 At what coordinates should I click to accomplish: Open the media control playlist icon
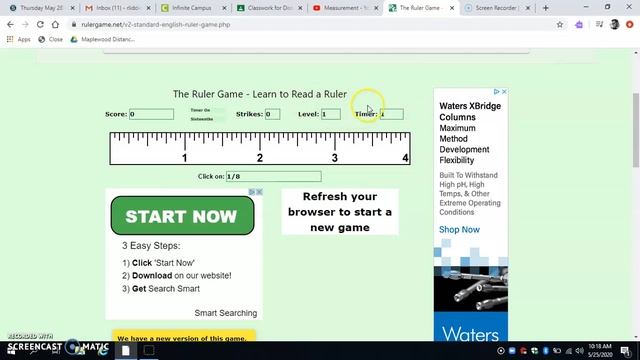(x=599, y=24)
